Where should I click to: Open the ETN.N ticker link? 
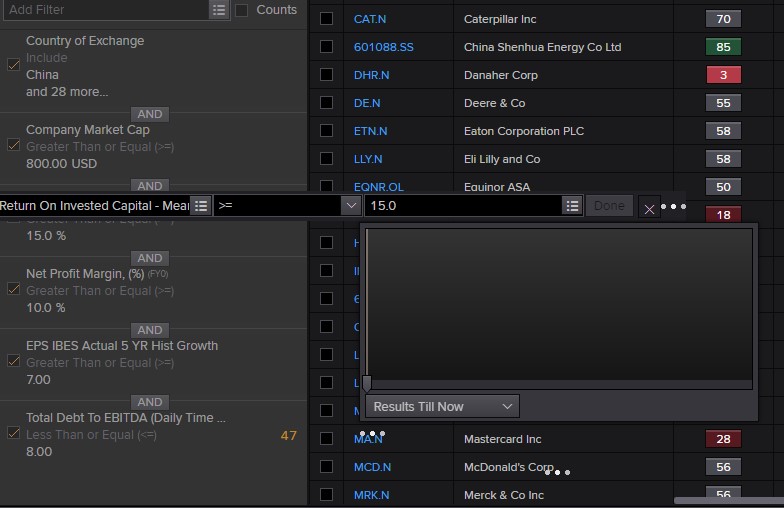coord(370,131)
